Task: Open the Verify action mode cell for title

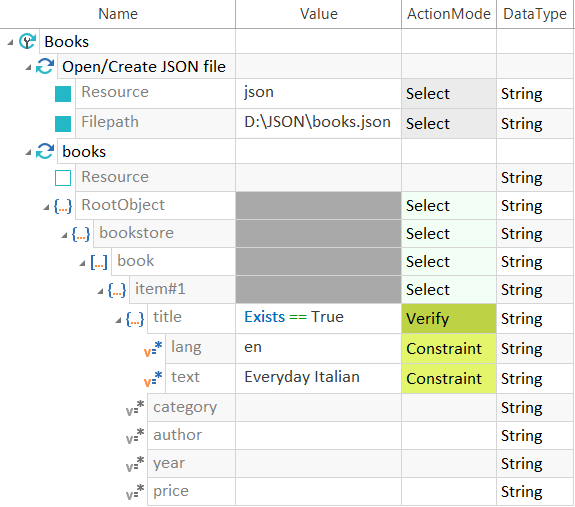Action: [x=449, y=319]
